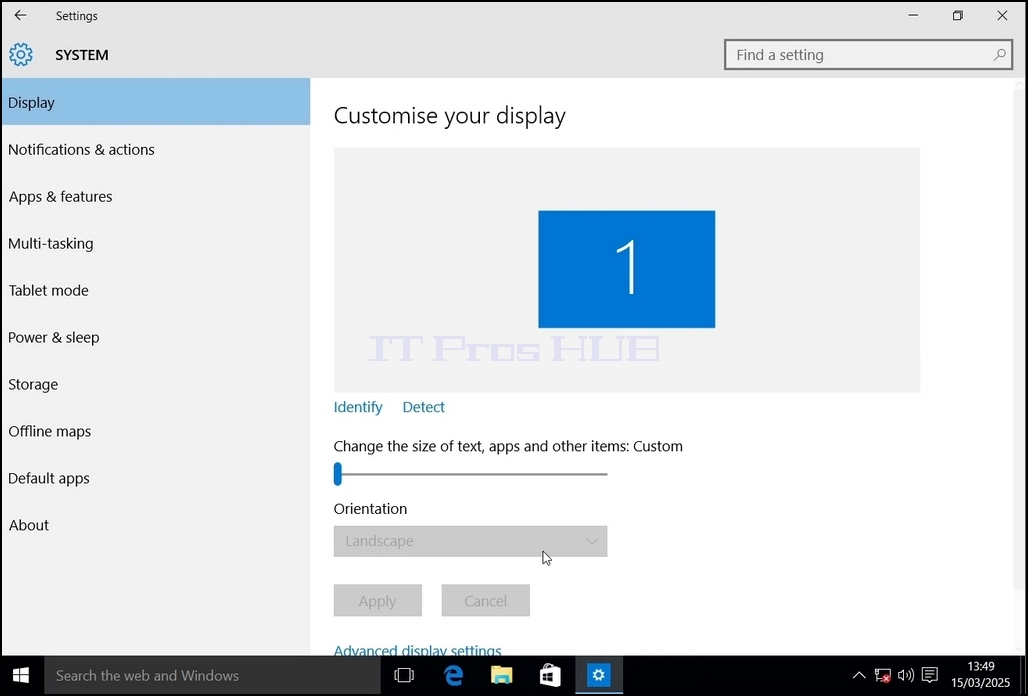Image resolution: width=1028 pixels, height=696 pixels.
Task: Launch Microsoft Edge from the taskbar
Action: tap(453, 675)
